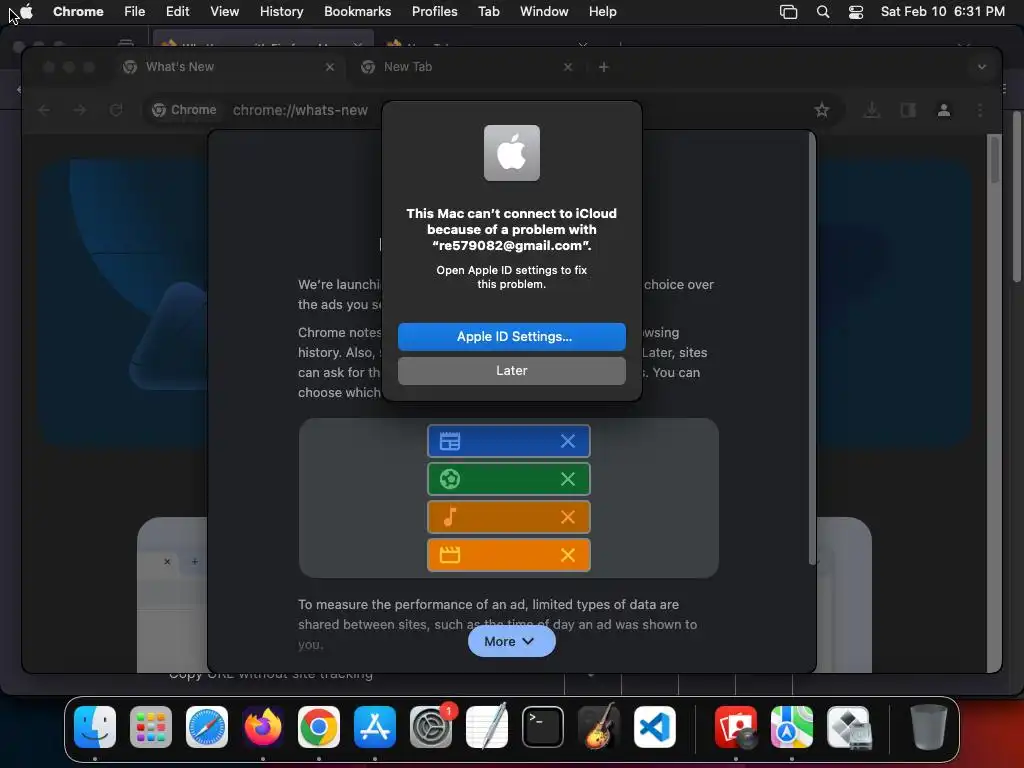Image resolution: width=1024 pixels, height=768 pixels.
Task: Open Control Center in the menu bar
Action: pos(856,11)
